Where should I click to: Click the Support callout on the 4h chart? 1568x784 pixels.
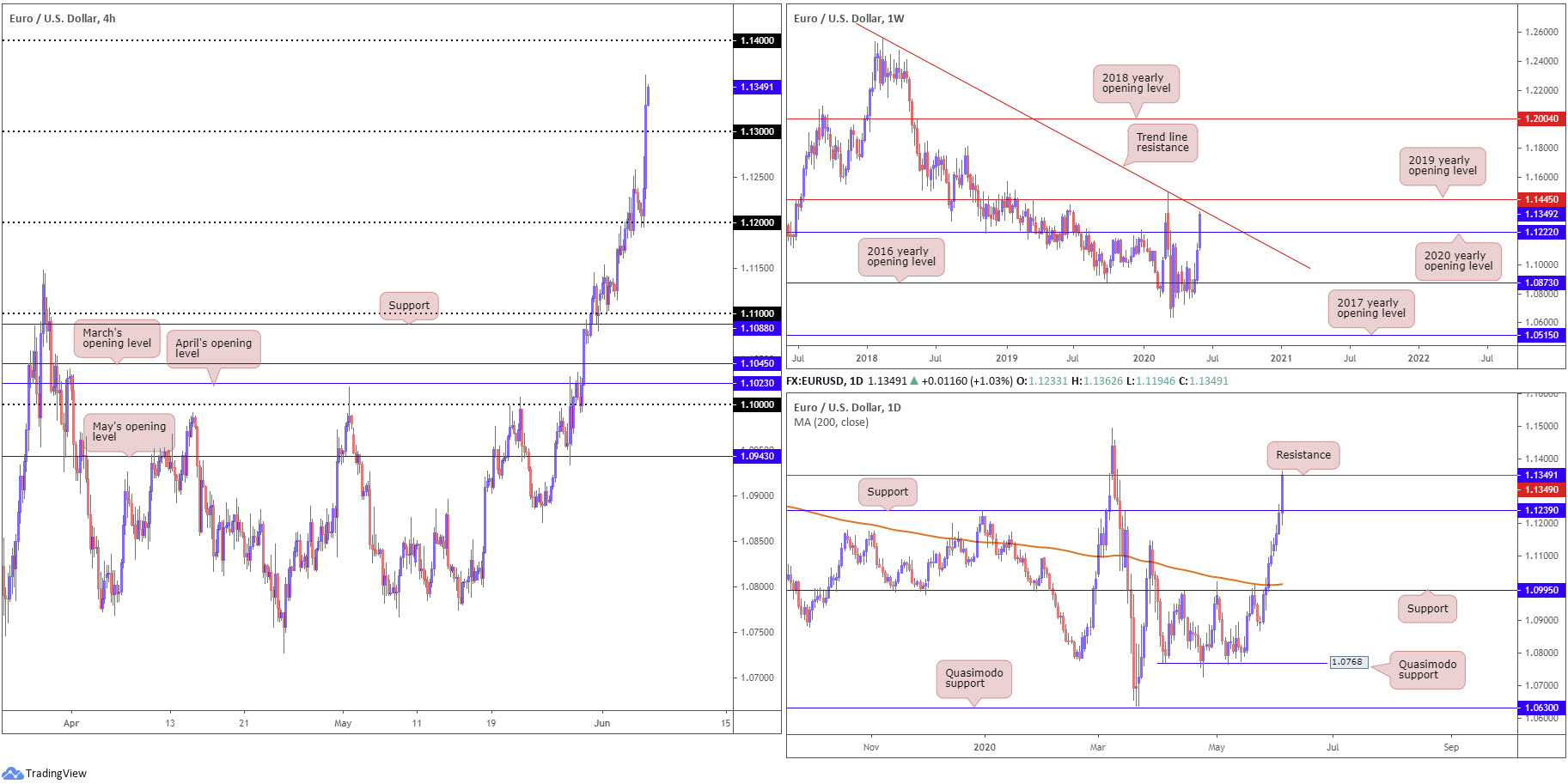(x=409, y=306)
